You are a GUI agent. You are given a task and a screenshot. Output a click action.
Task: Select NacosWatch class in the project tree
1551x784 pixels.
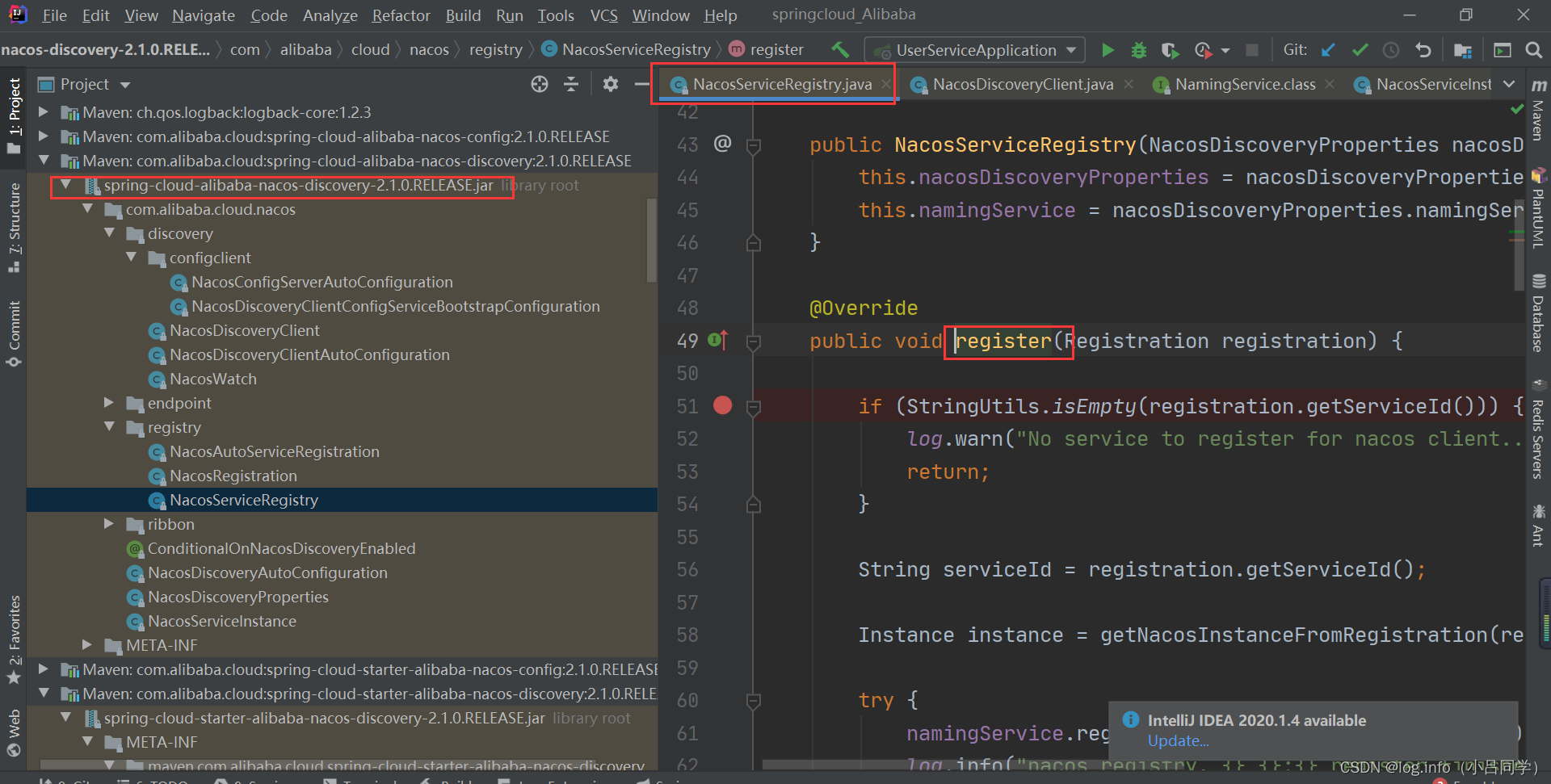coord(213,379)
